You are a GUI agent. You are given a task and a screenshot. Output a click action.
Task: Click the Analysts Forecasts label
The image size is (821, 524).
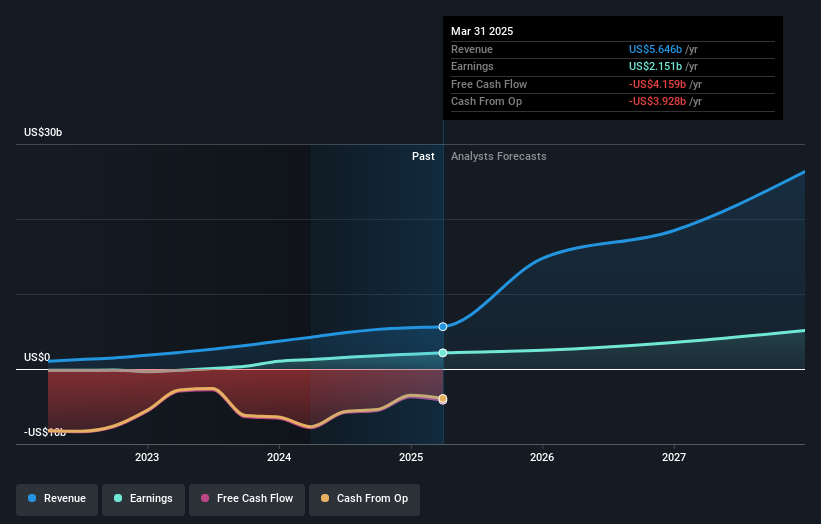click(x=498, y=157)
